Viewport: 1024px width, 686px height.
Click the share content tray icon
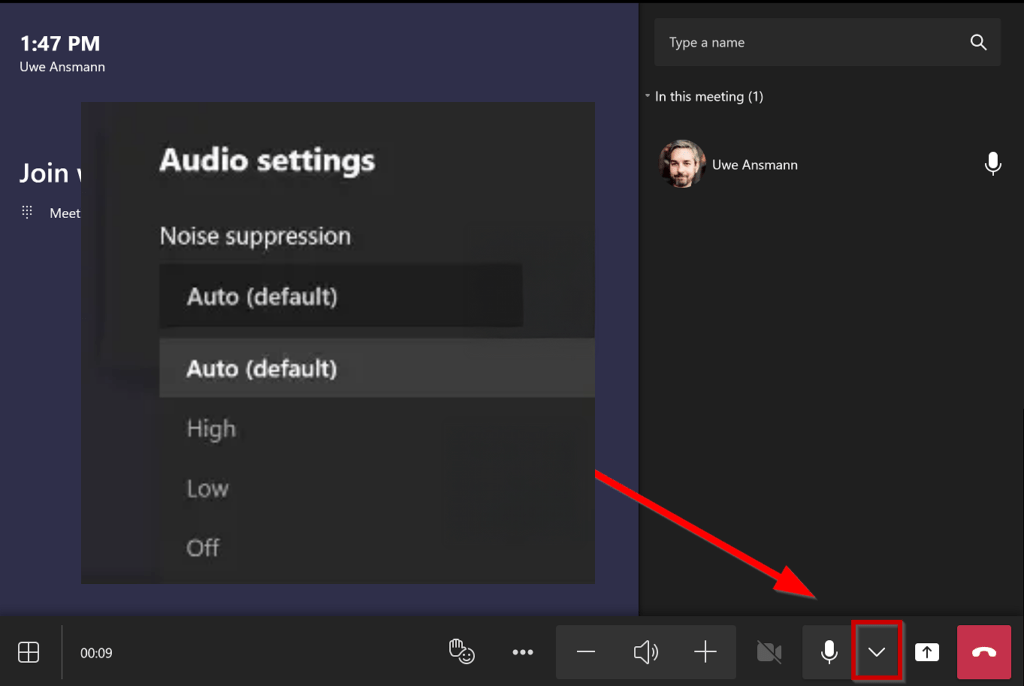(x=927, y=653)
